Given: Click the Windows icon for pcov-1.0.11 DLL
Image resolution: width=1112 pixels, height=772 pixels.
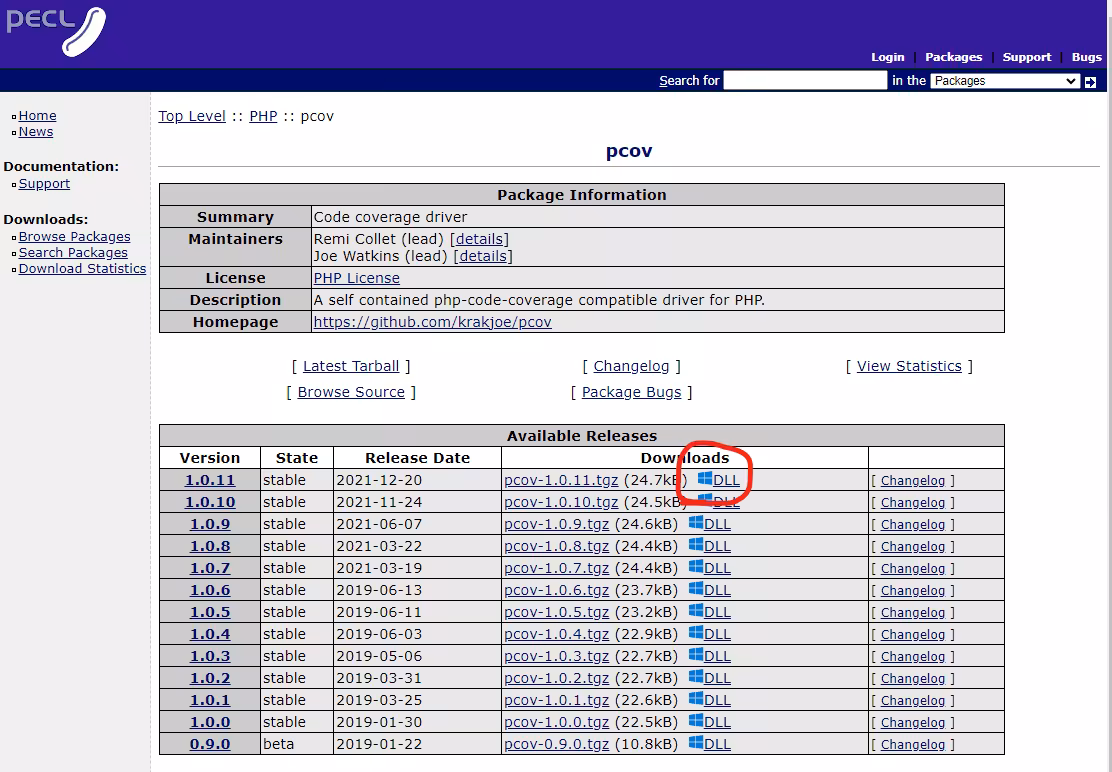Looking at the screenshot, I should click(x=704, y=479).
